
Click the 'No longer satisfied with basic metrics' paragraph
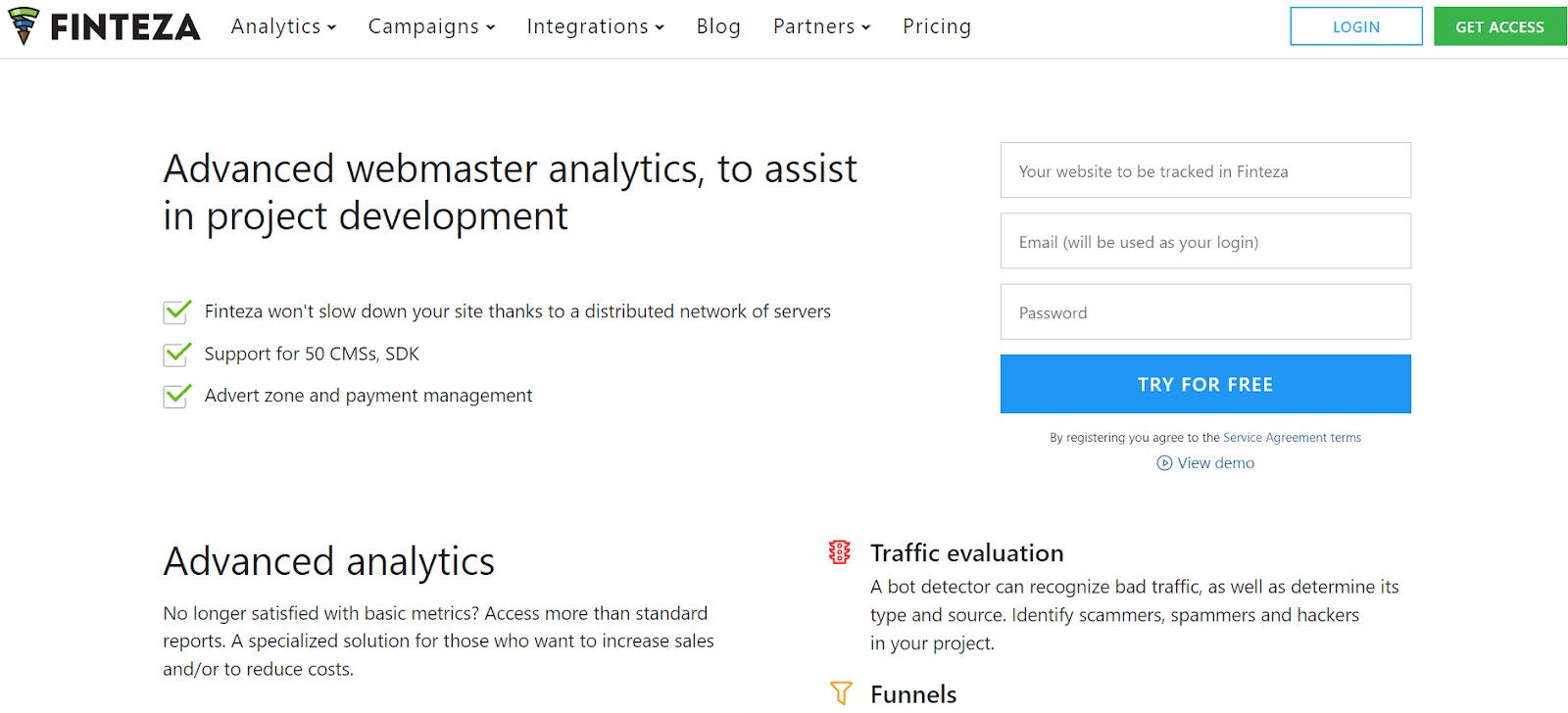(438, 642)
